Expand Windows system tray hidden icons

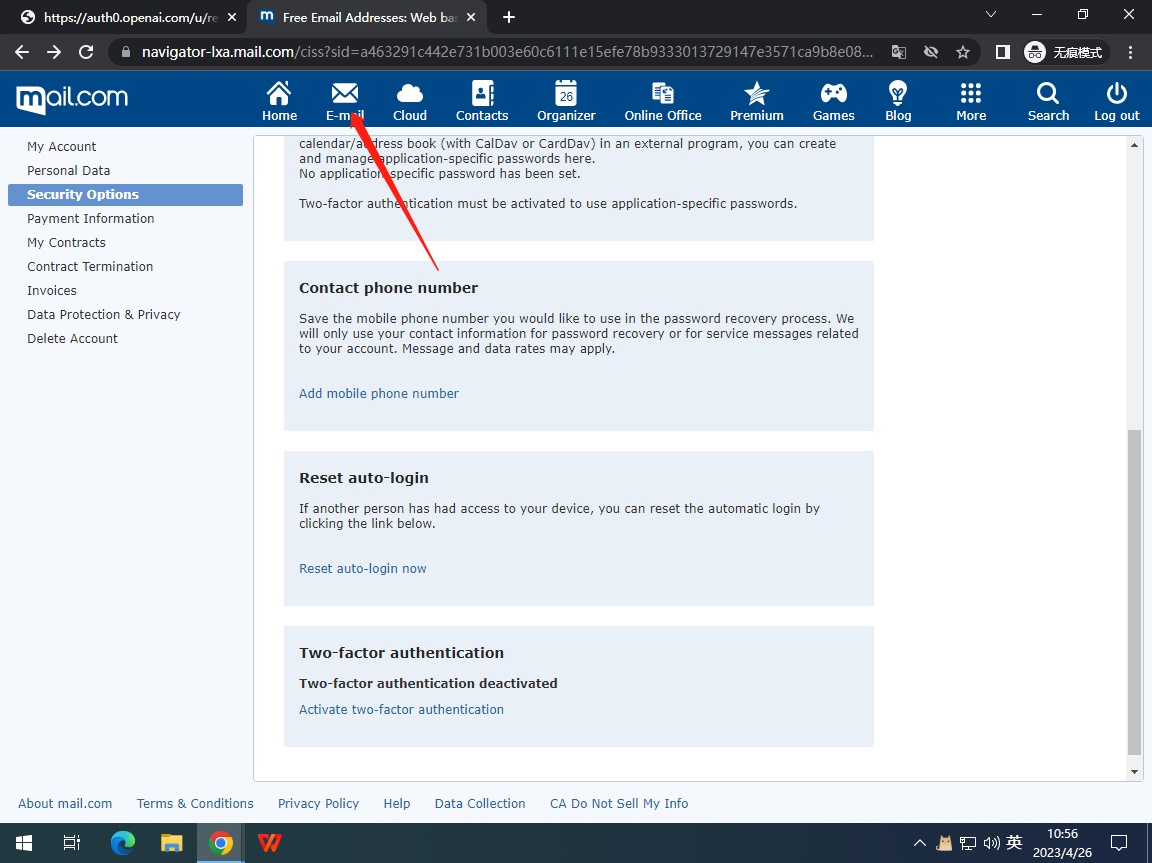[918, 843]
